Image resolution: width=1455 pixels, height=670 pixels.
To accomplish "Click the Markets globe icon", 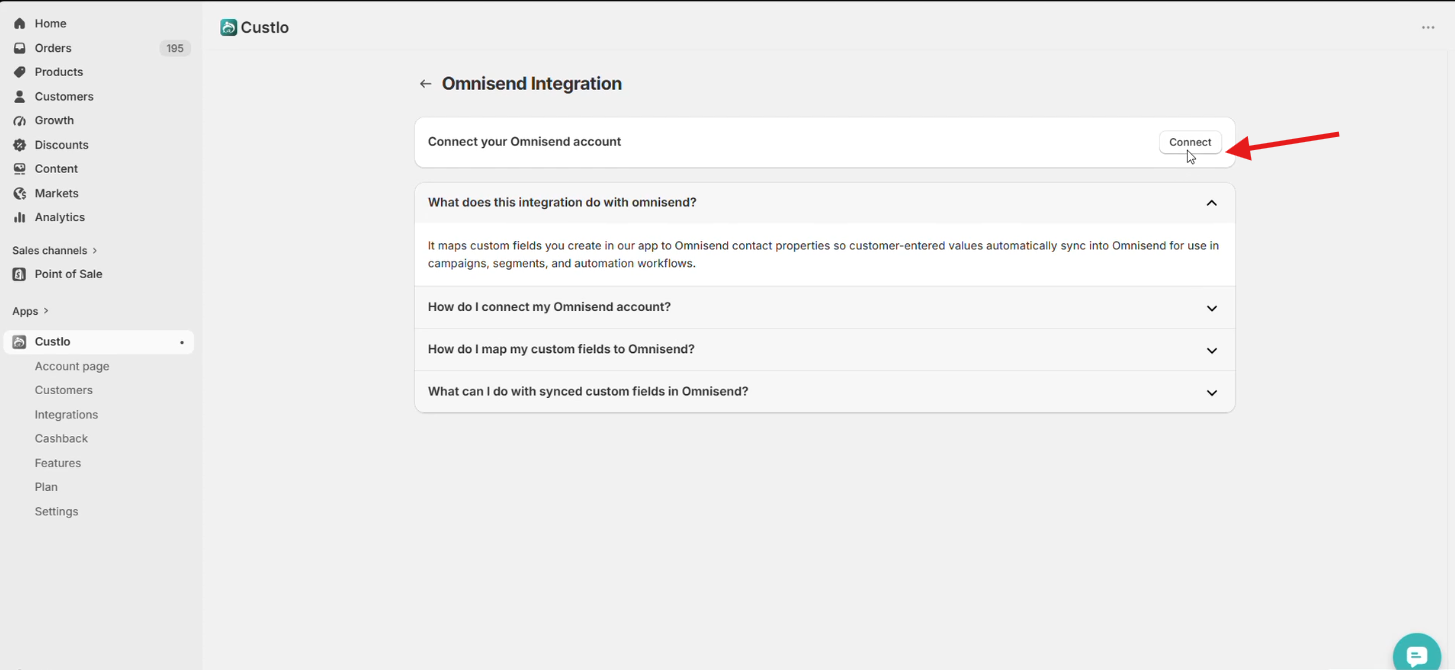I will (19, 193).
